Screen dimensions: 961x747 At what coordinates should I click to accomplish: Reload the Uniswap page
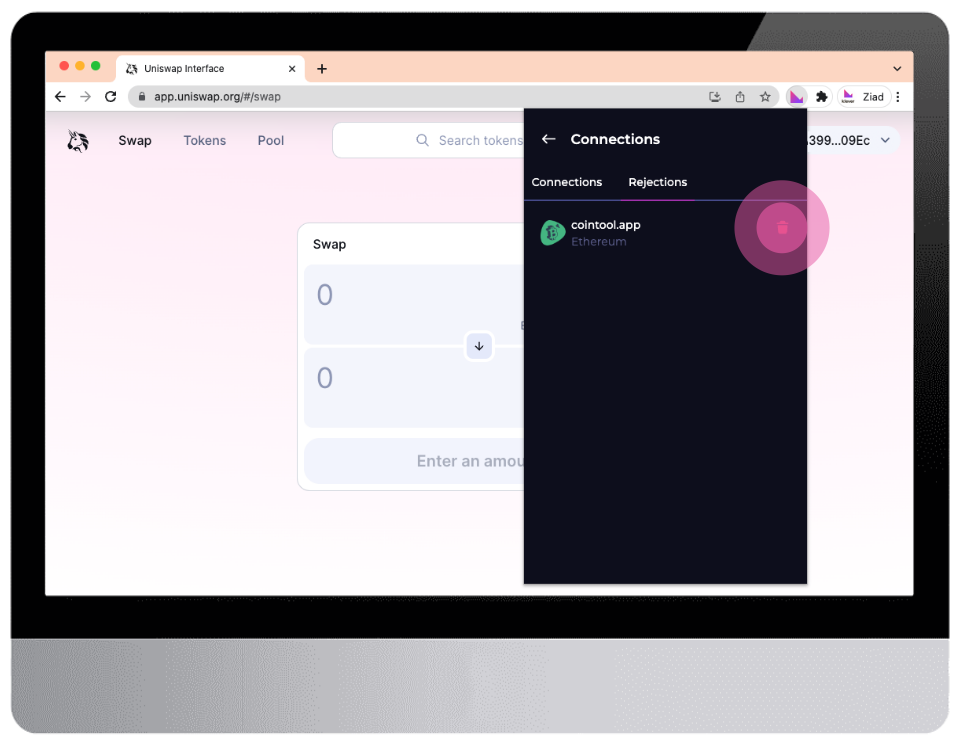[110, 97]
